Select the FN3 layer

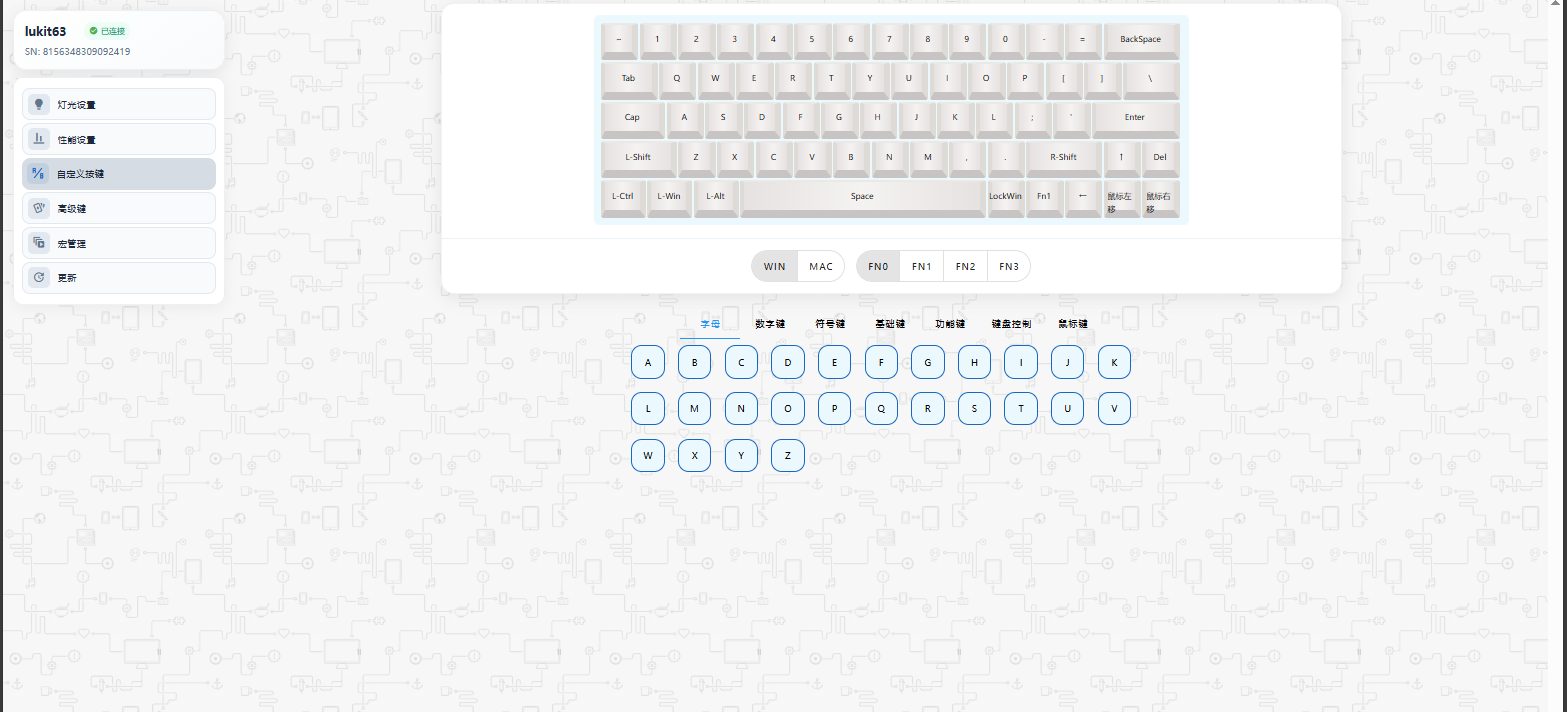tap(1009, 266)
